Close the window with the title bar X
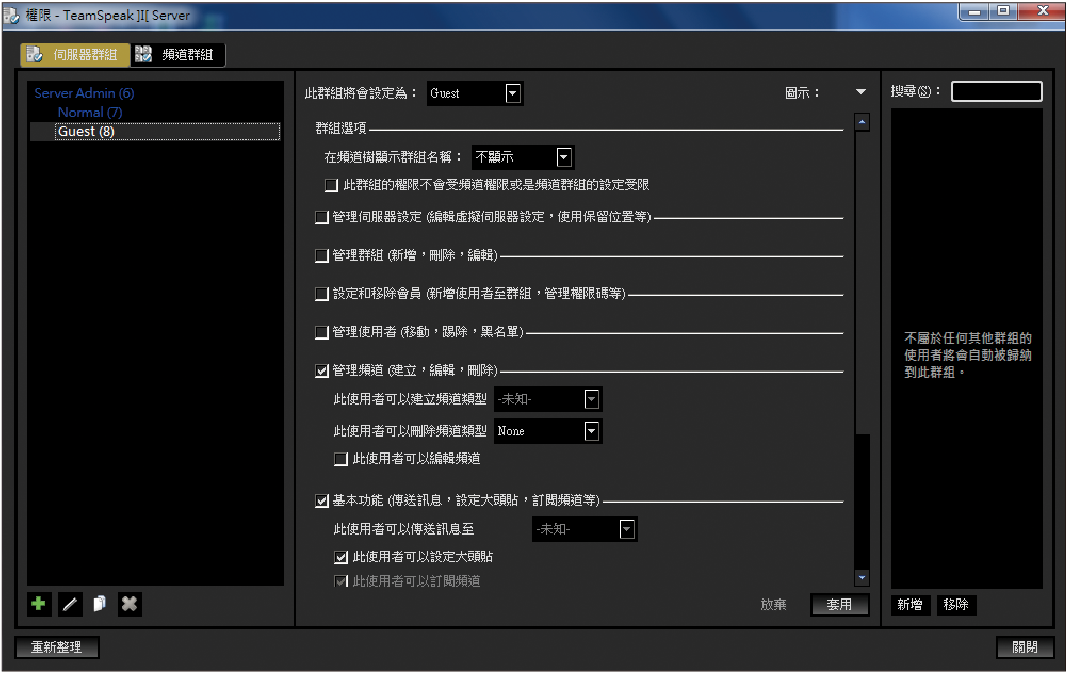Screen dimensions: 1069x675 [1042, 12]
